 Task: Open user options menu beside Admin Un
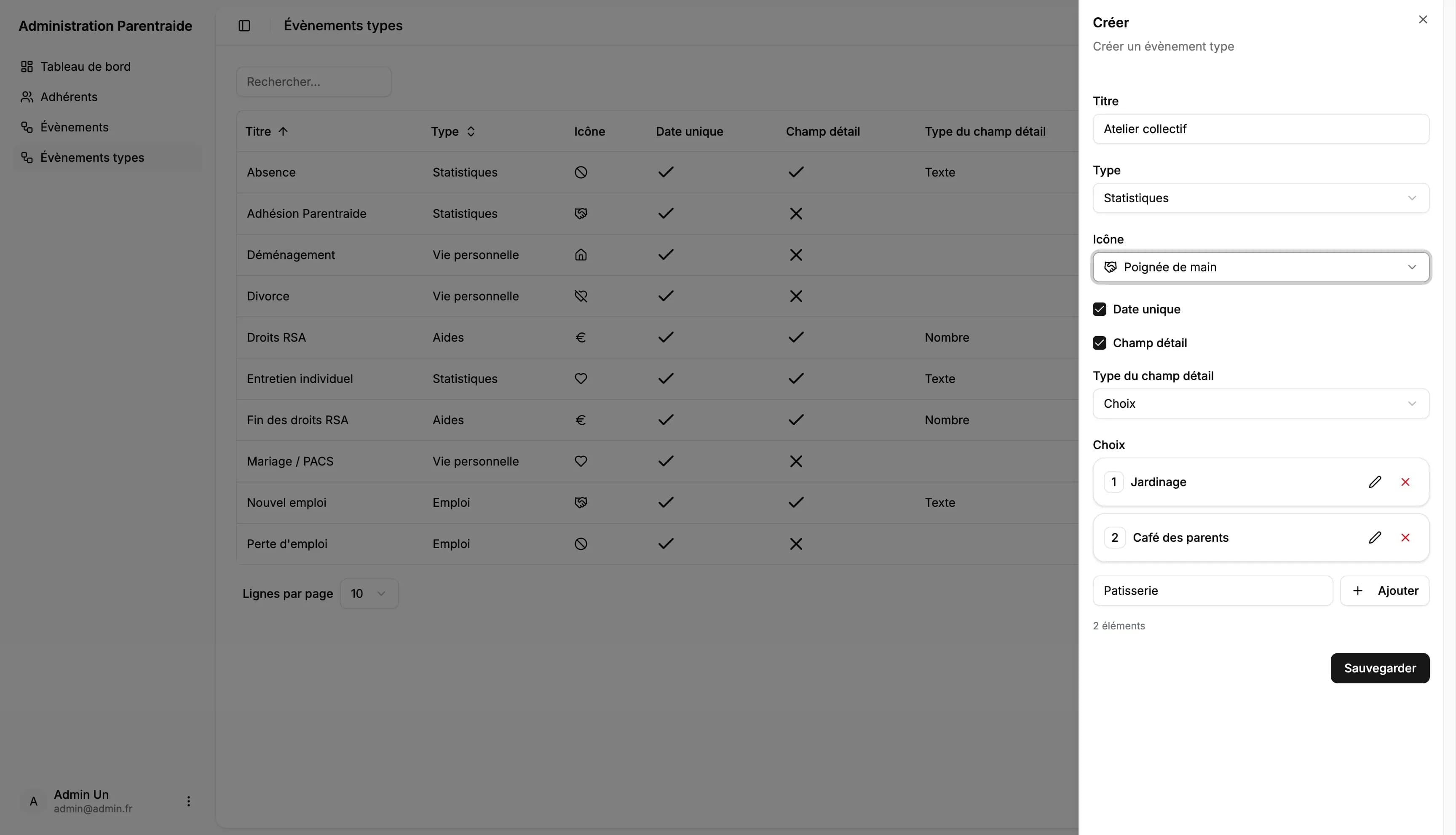(x=189, y=801)
